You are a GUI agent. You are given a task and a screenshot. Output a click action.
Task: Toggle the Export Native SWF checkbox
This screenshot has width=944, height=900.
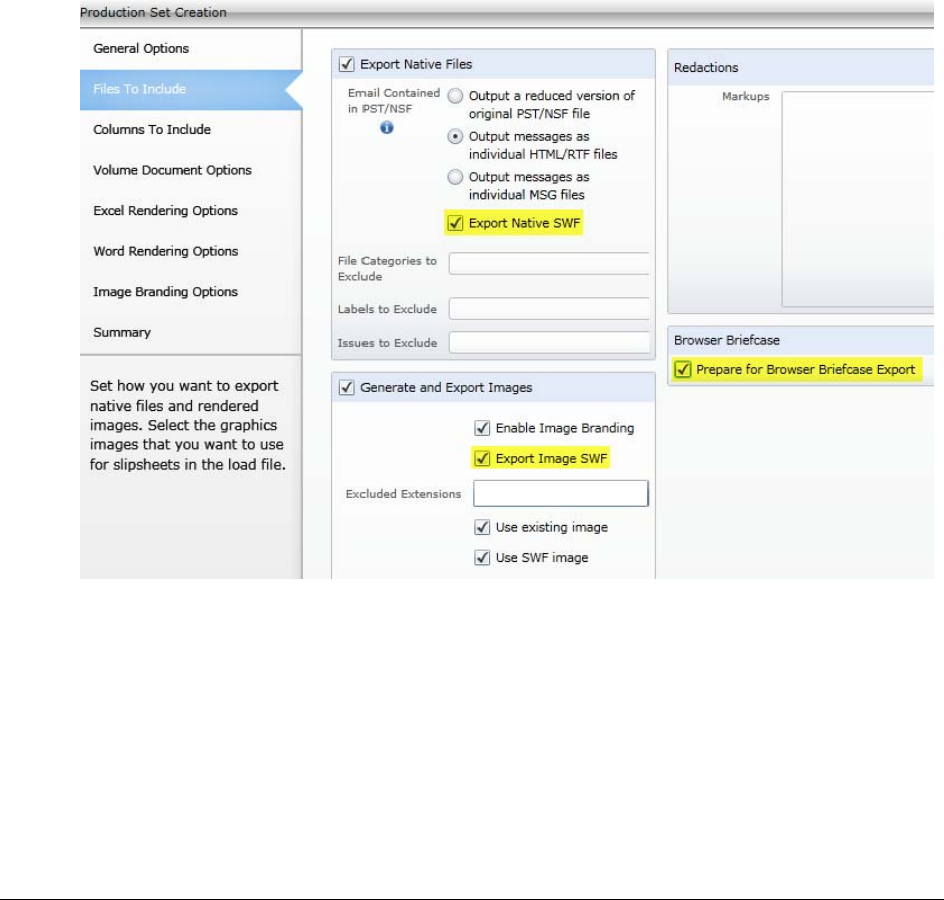pyautogui.click(x=455, y=223)
